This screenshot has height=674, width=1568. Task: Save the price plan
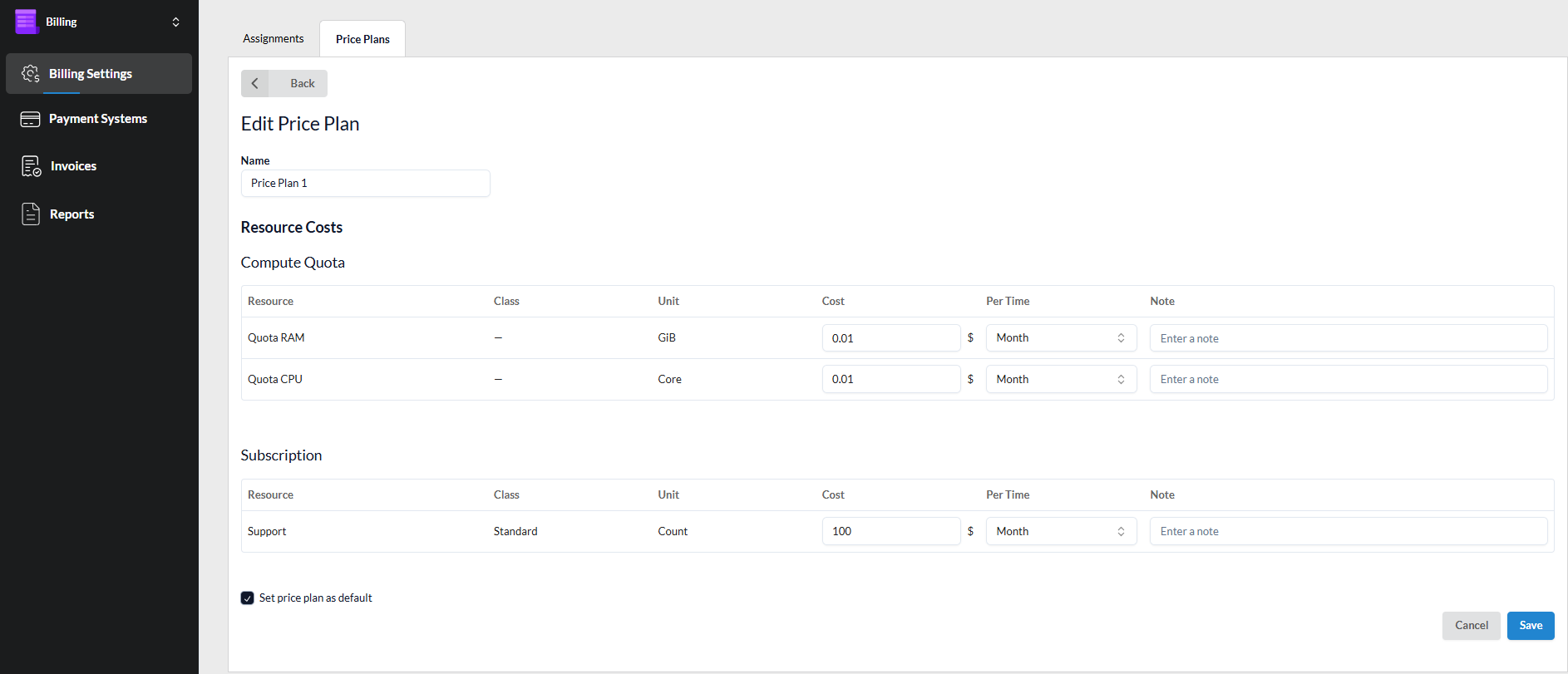1530,626
